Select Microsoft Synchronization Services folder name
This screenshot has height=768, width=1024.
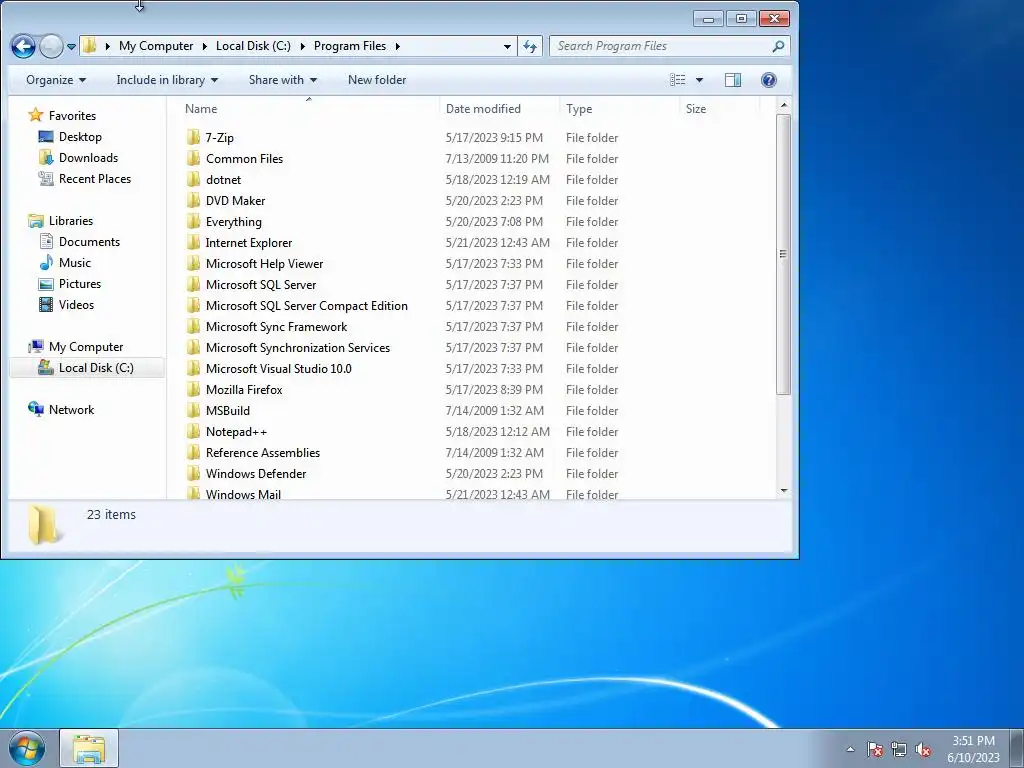click(298, 347)
